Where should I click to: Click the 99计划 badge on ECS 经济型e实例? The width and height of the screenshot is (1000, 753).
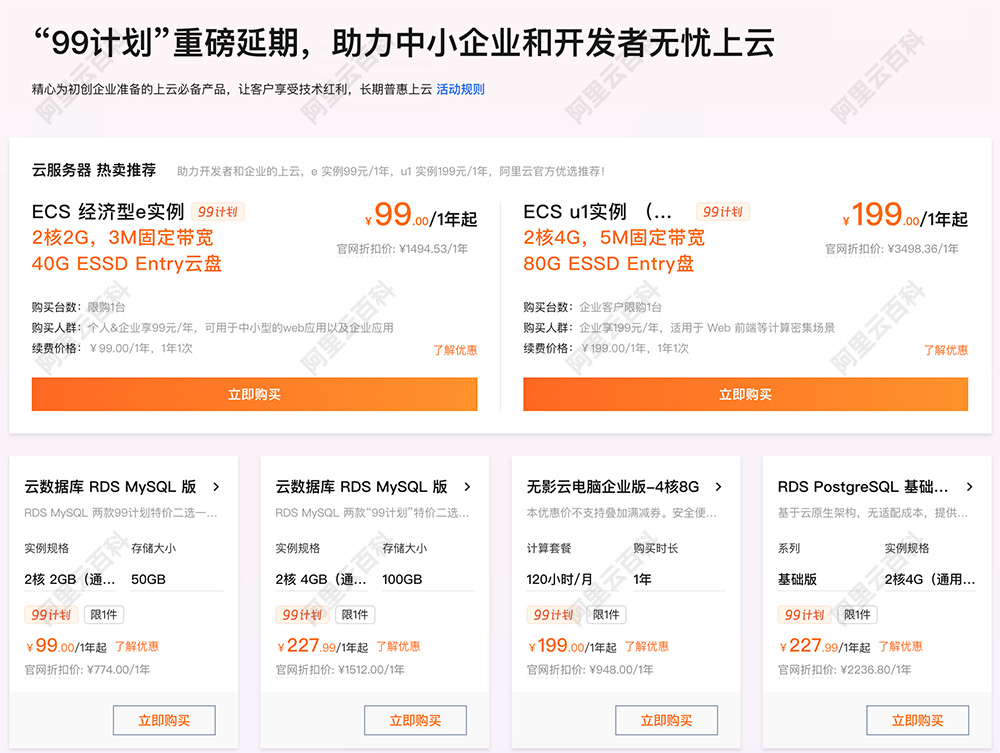[x=219, y=212]
